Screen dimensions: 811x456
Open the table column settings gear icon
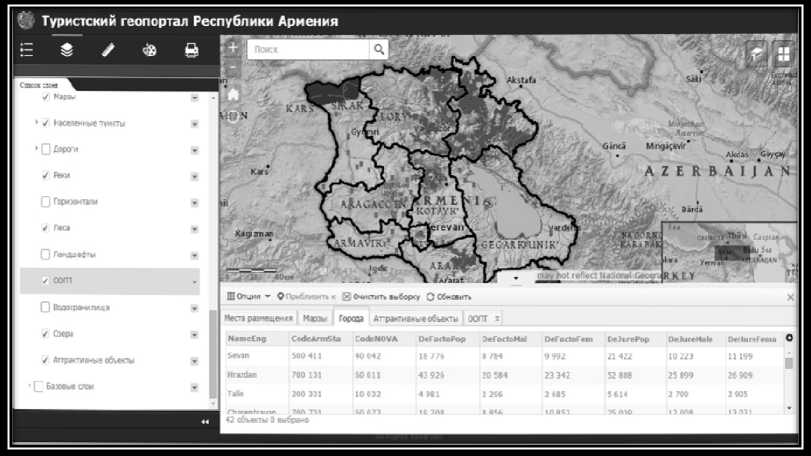tap(789, 338)
